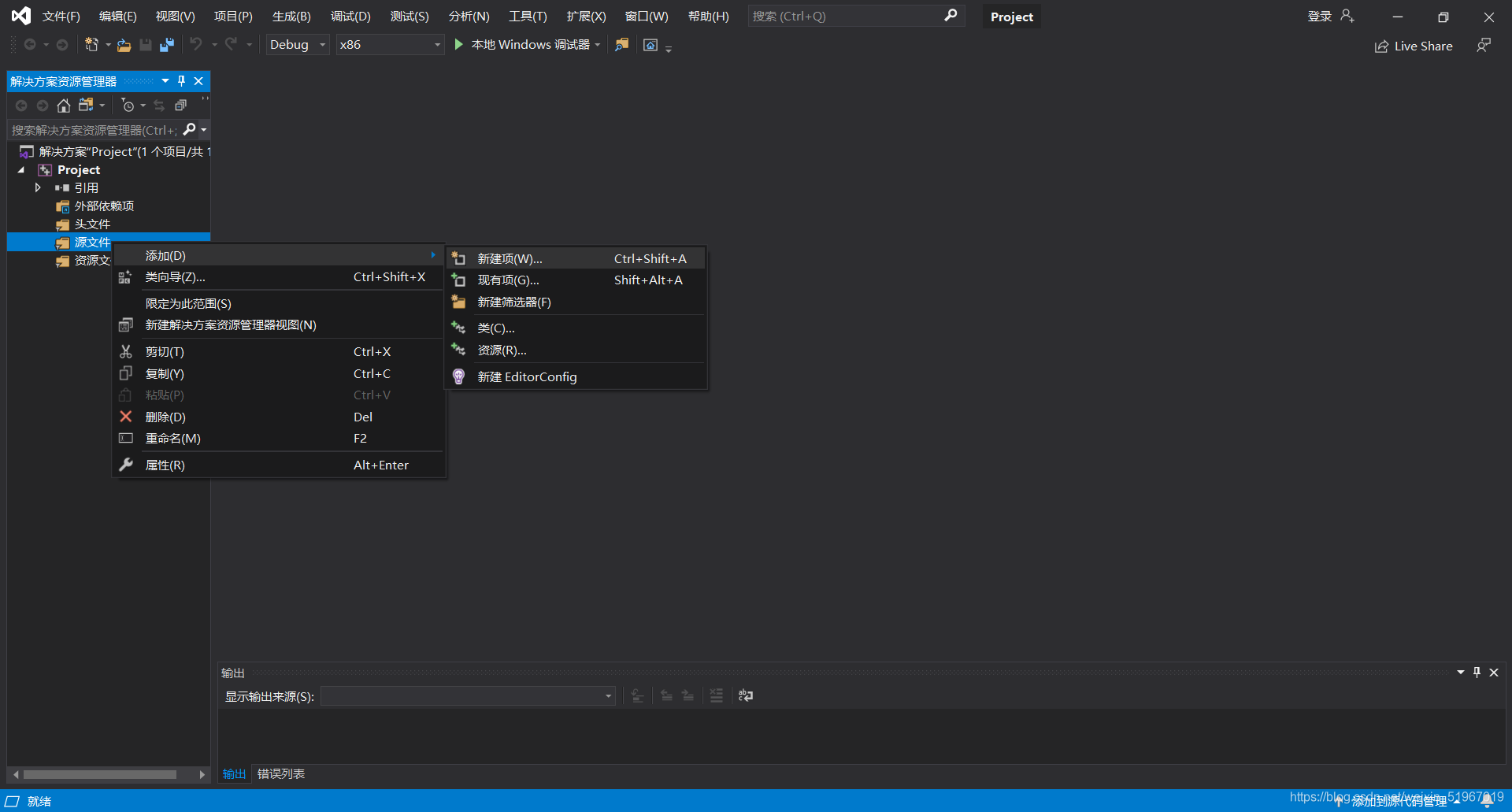Select the 外部依赖项 tree item

point(104,206)
